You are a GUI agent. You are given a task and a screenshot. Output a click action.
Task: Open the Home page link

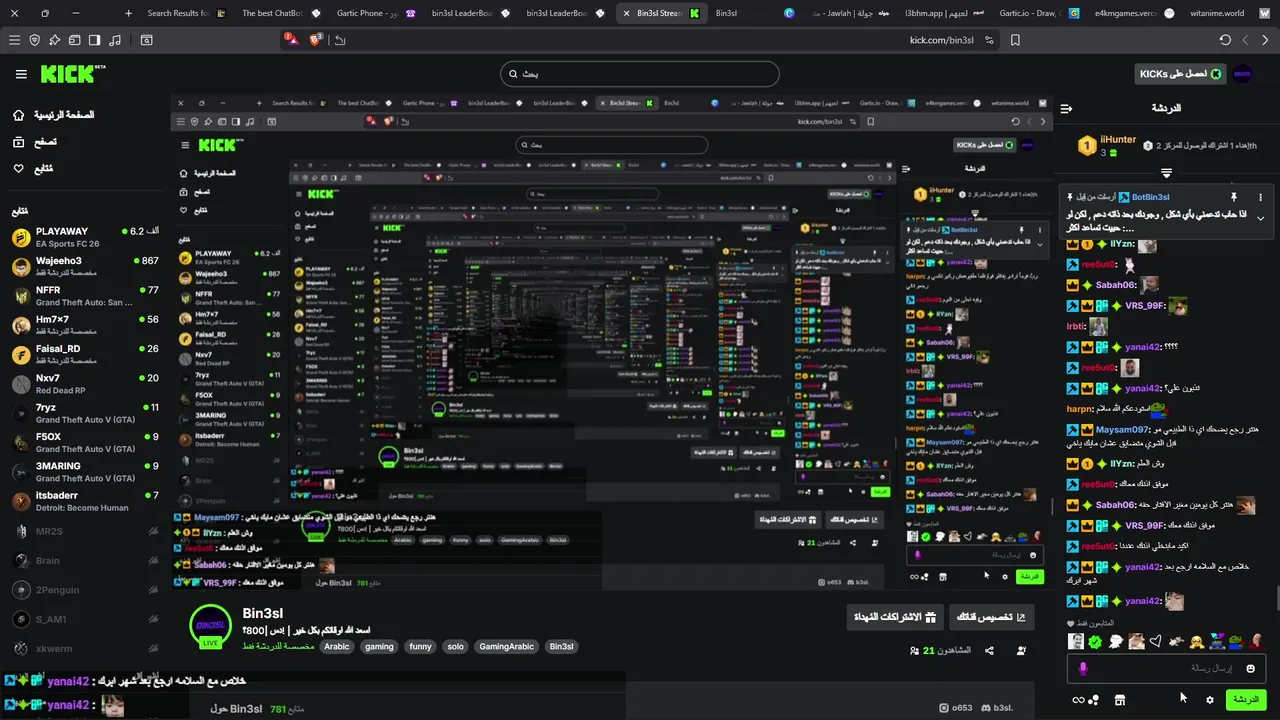(56, 115)
